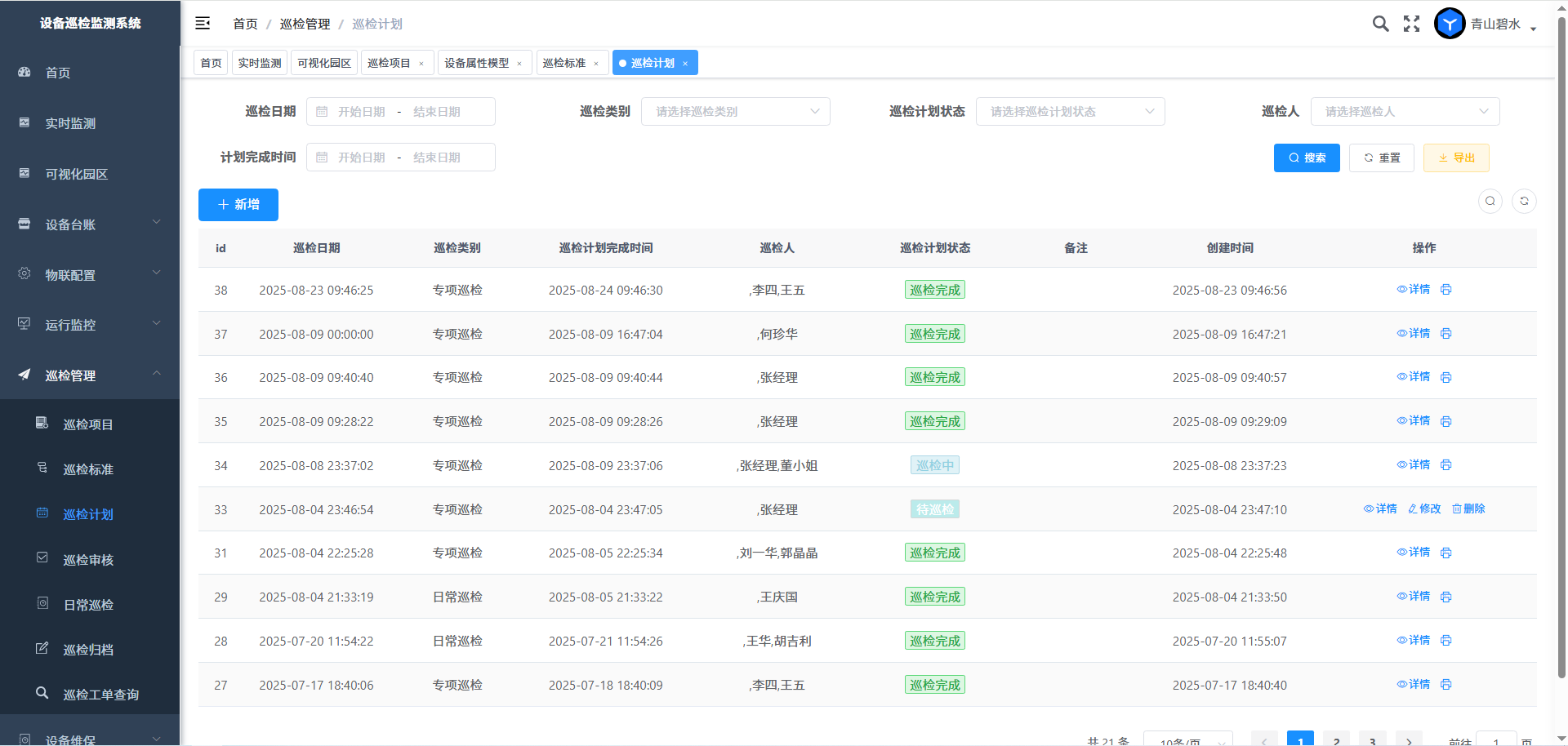Image resolution: width=1568 pixels, height=746 pixels.
Task: Collapse sidebar using the hamburger menu icon
Action: [203, 24]
